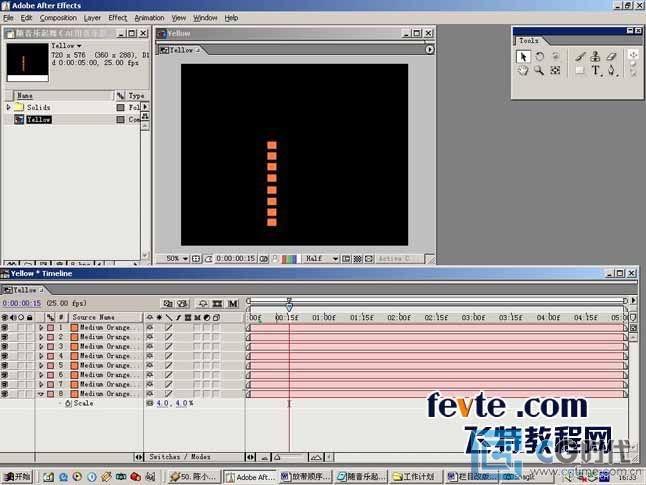
Task: Open the Yellow composition viewer options menu arrow
Action: [429, 49]
